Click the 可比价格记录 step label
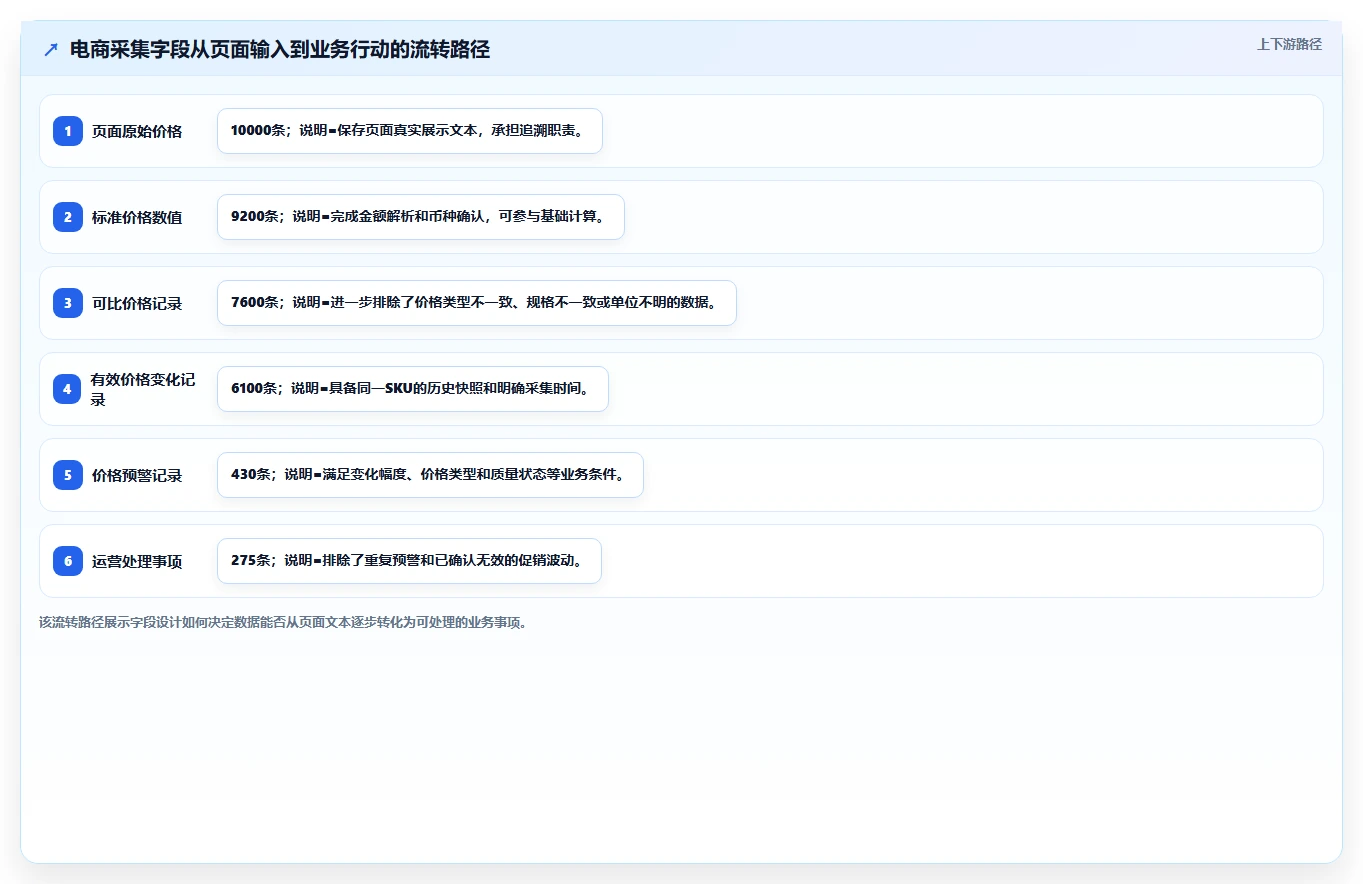This screenshot has height=884, width=1363. click(137, 303)
